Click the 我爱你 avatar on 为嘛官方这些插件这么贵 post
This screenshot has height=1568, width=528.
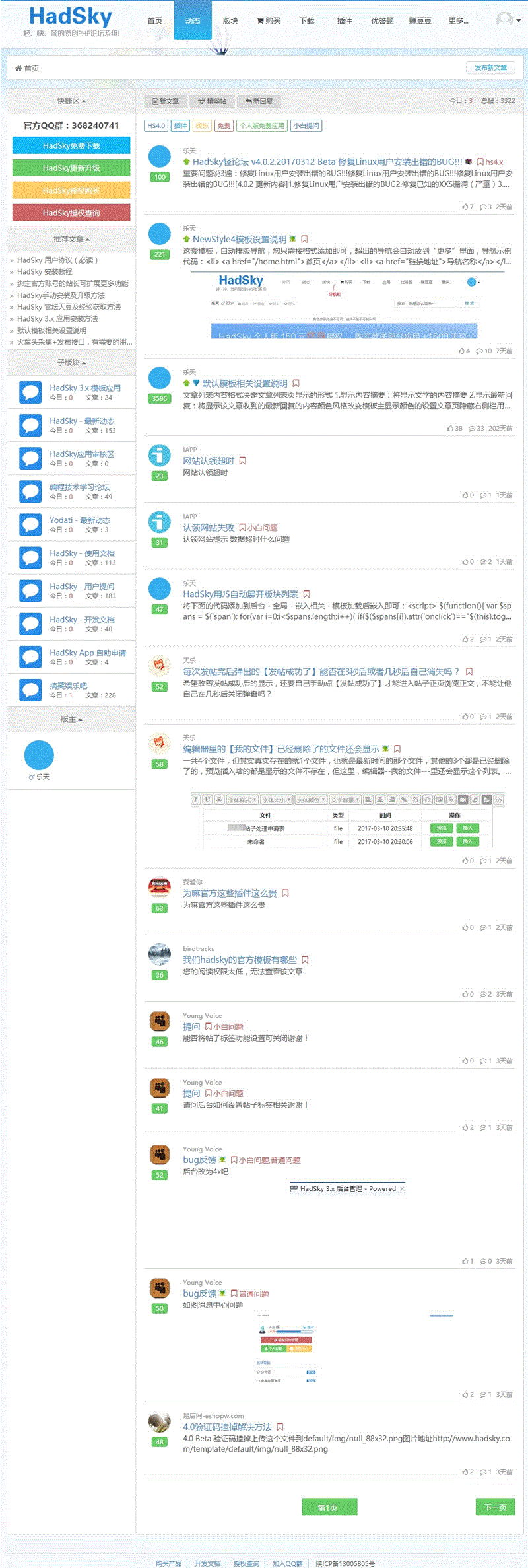click(x=160, y=887)
